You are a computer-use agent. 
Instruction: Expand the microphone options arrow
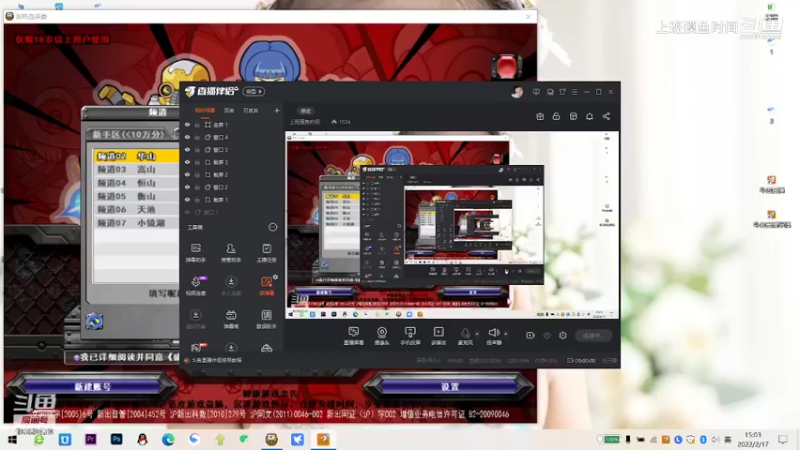click(x=477, y=334)
